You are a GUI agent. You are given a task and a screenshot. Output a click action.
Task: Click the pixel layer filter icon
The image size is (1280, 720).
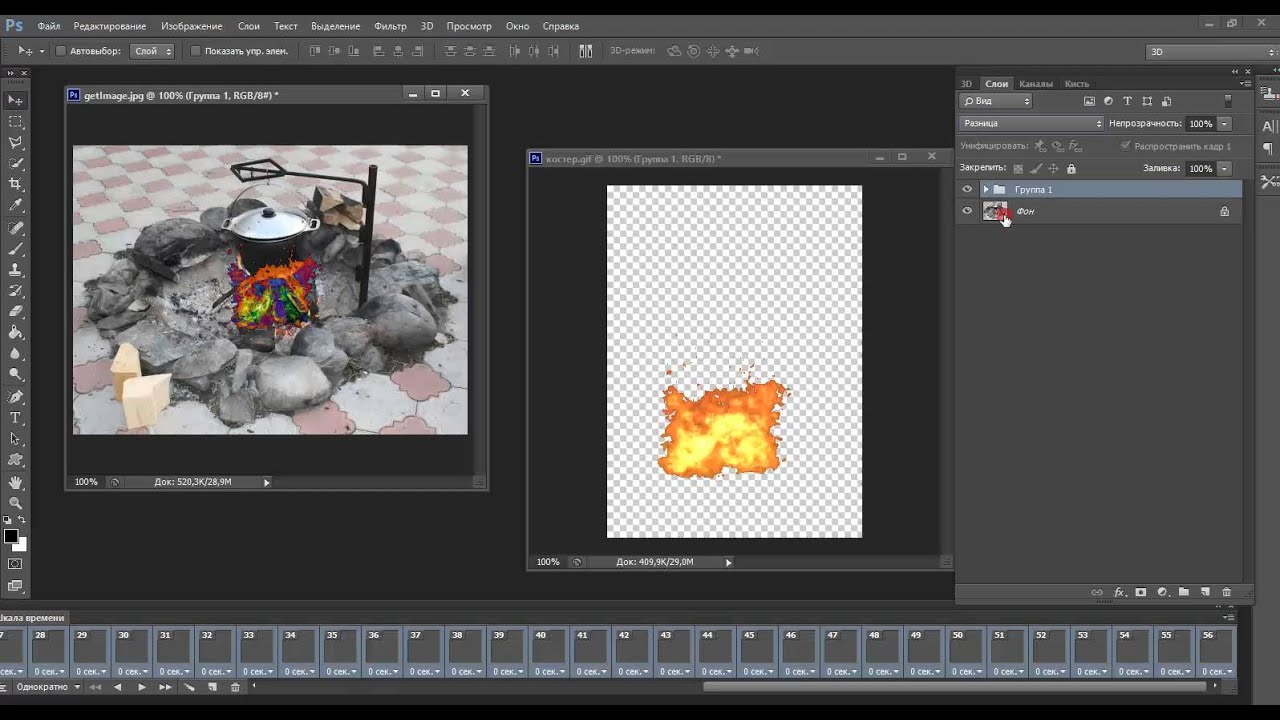point(1089,101)
